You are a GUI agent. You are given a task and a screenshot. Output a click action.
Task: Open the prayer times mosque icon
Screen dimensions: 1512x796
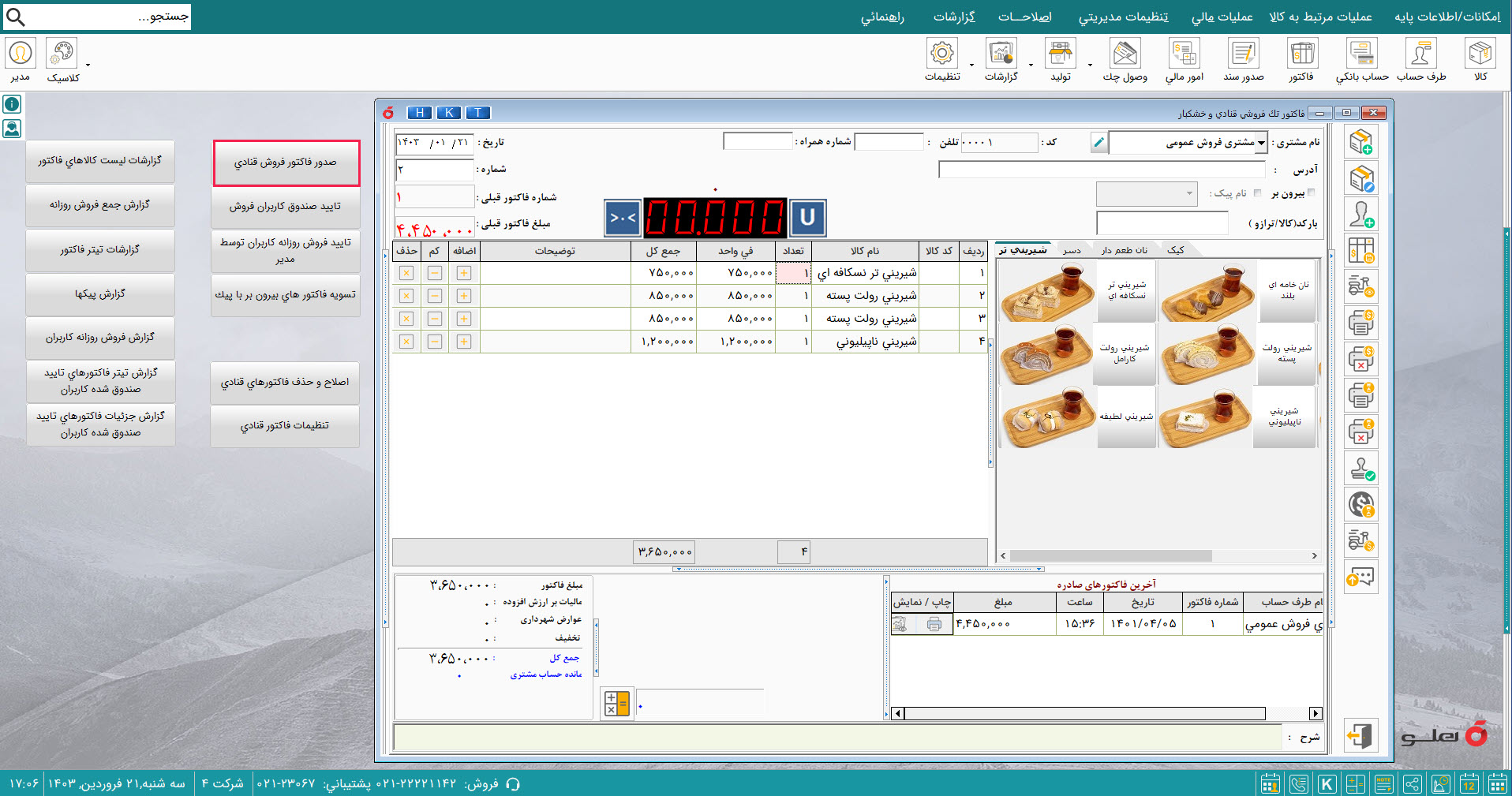(1440, 783)
